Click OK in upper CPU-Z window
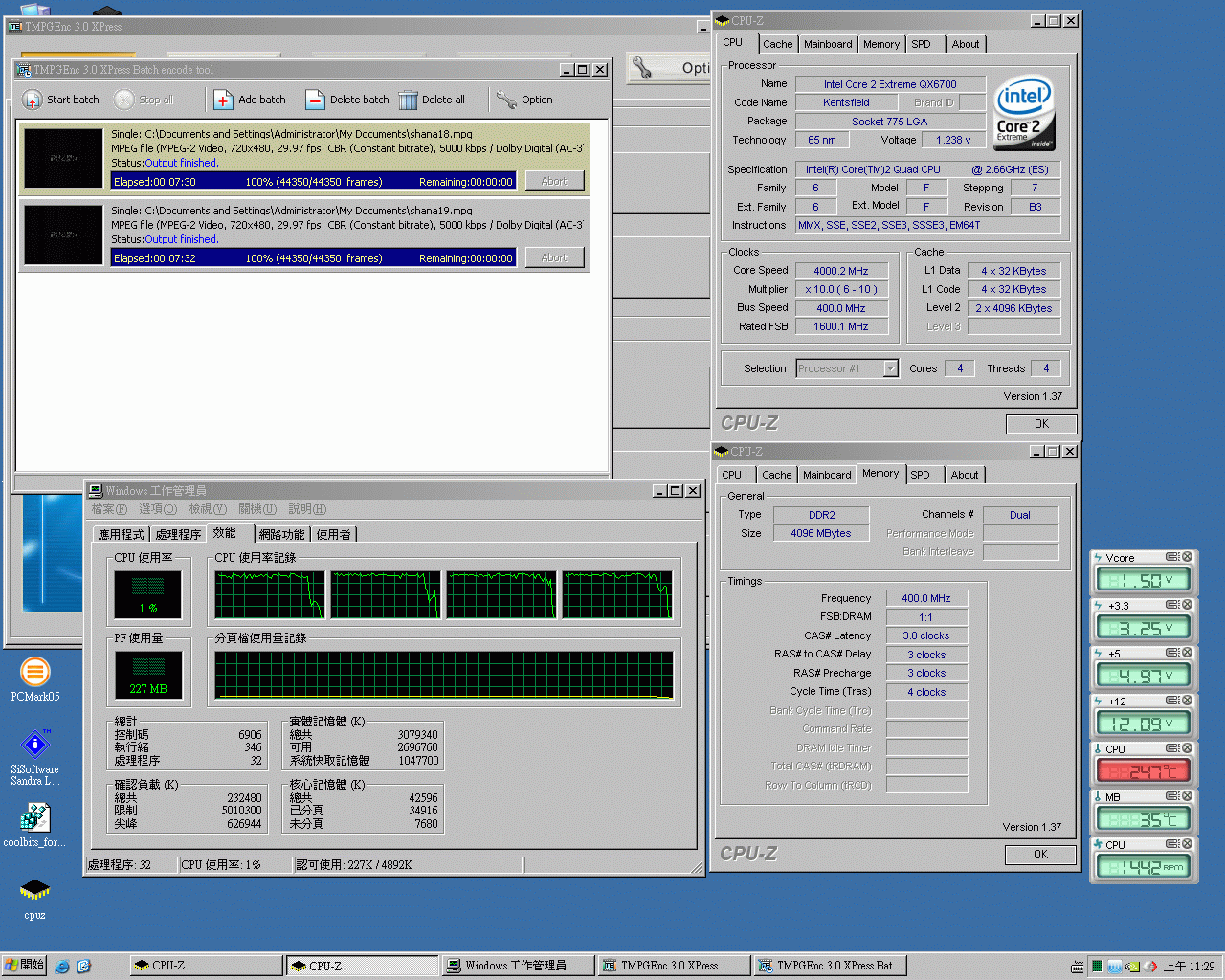Viewport: 1225px width, 980px height. click(1041, 424)
